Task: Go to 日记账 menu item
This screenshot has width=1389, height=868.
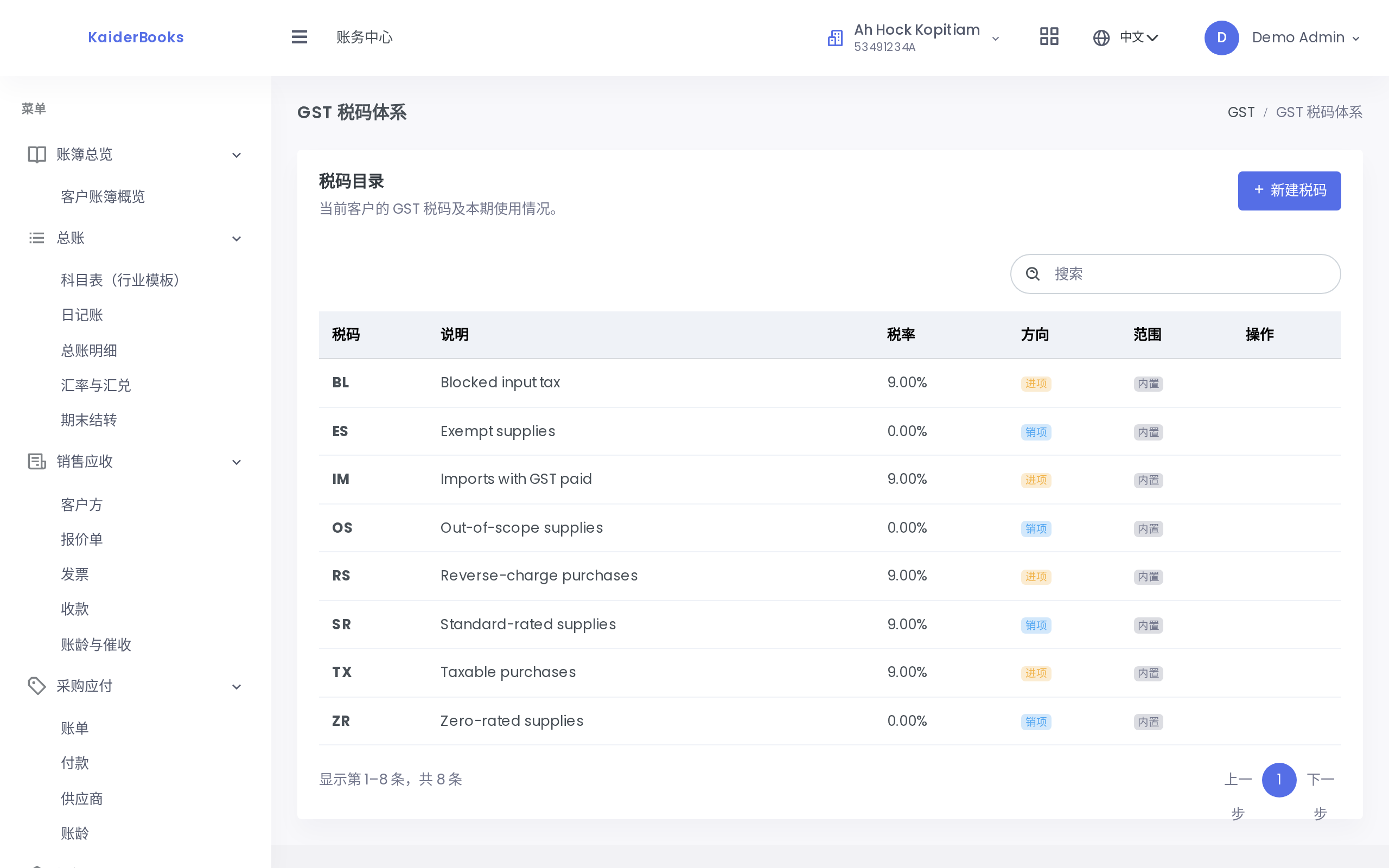Action: [x=82, y=315]
